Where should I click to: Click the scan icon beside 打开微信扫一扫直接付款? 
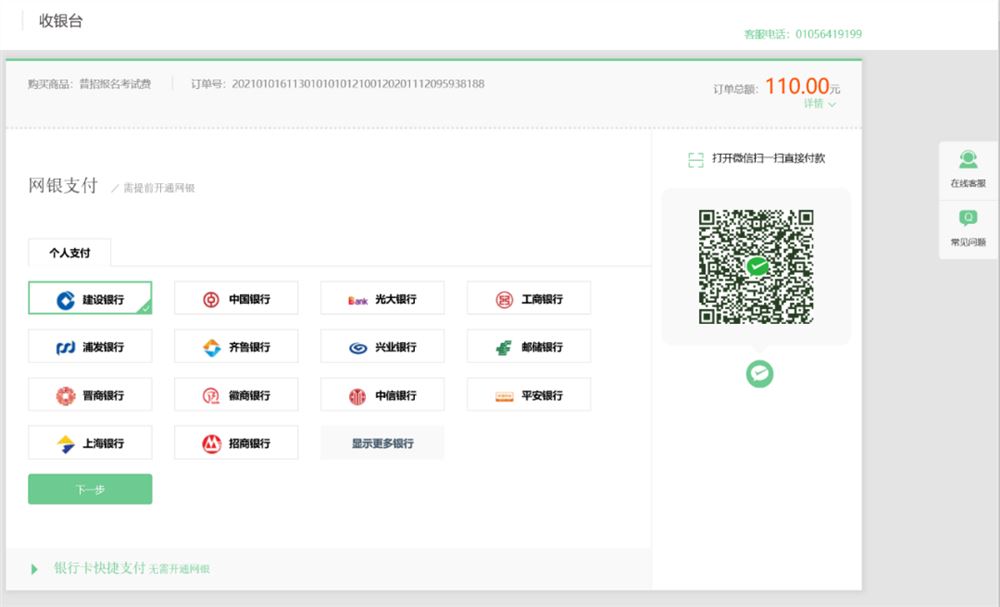pyautogui.click(x=696, y=159)
